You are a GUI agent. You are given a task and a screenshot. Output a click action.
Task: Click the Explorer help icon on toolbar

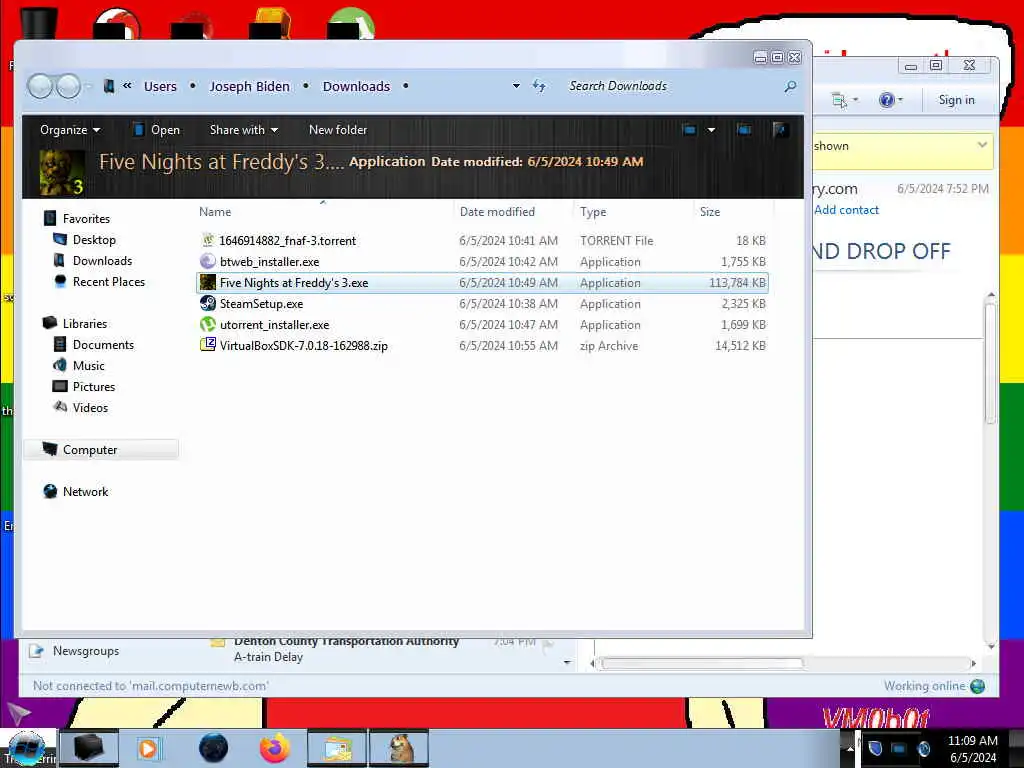(780, 130)
